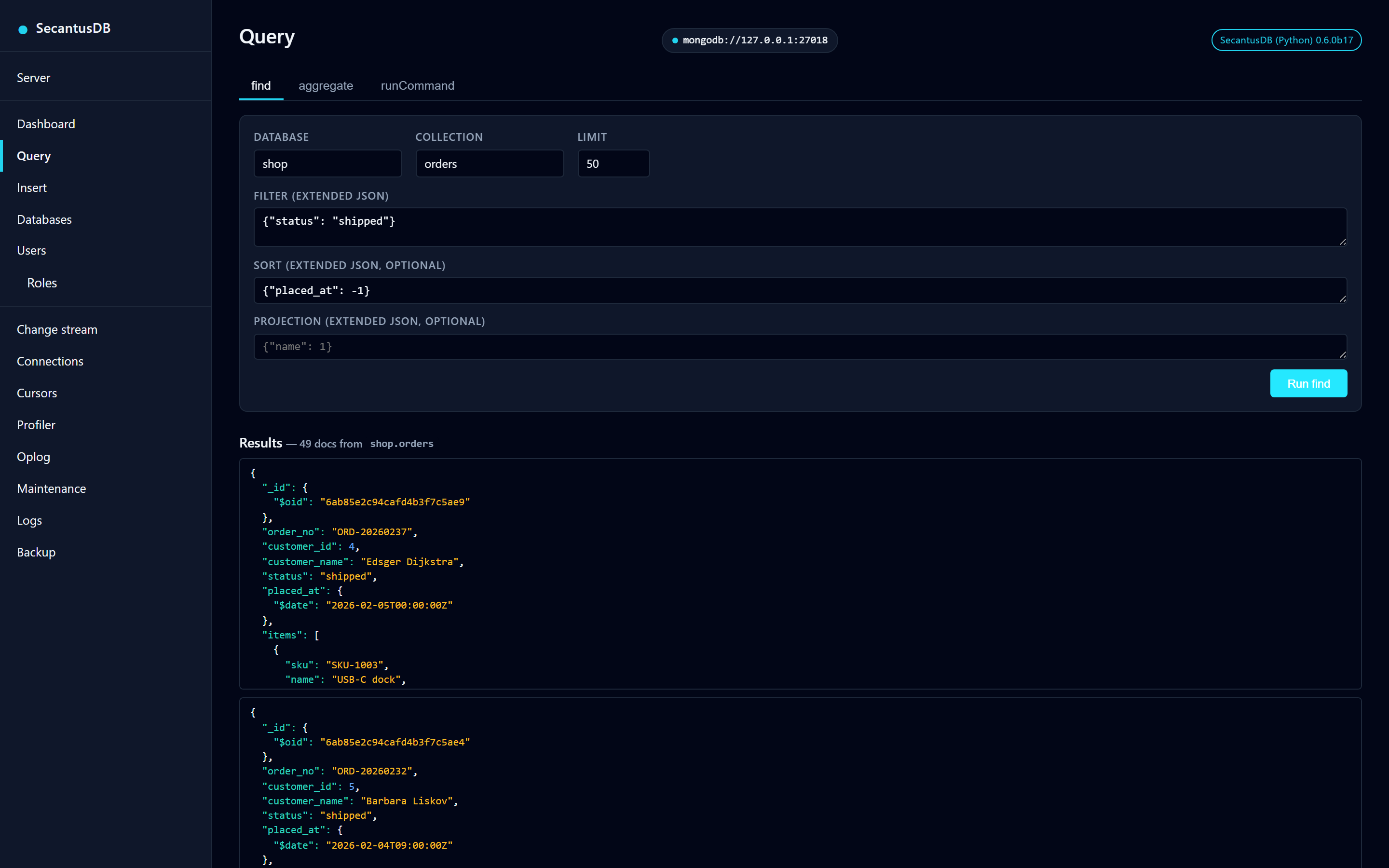Viewport: 1389px width, 868px height.
Task: Click the order number "ORD-20260237"
Action: (372, 532)
